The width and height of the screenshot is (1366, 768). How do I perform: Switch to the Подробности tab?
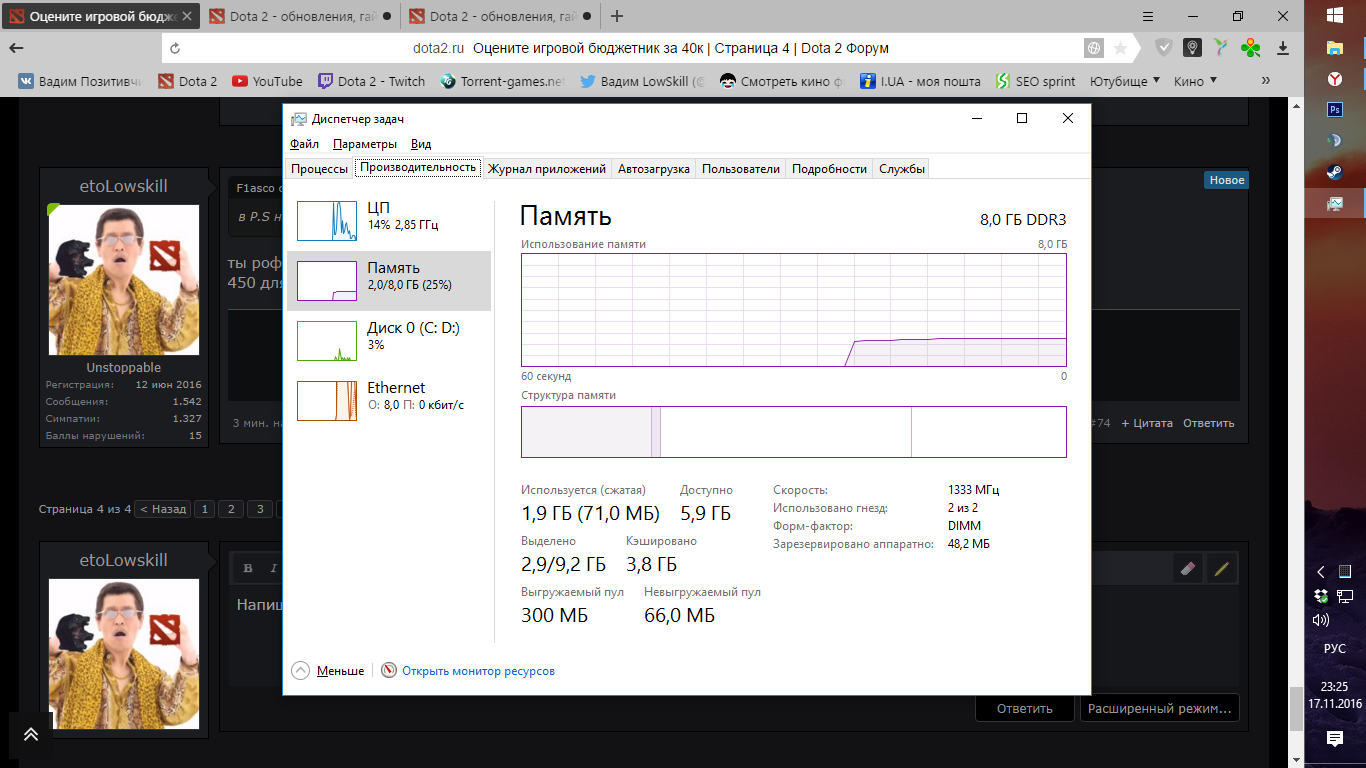(829, 169)
